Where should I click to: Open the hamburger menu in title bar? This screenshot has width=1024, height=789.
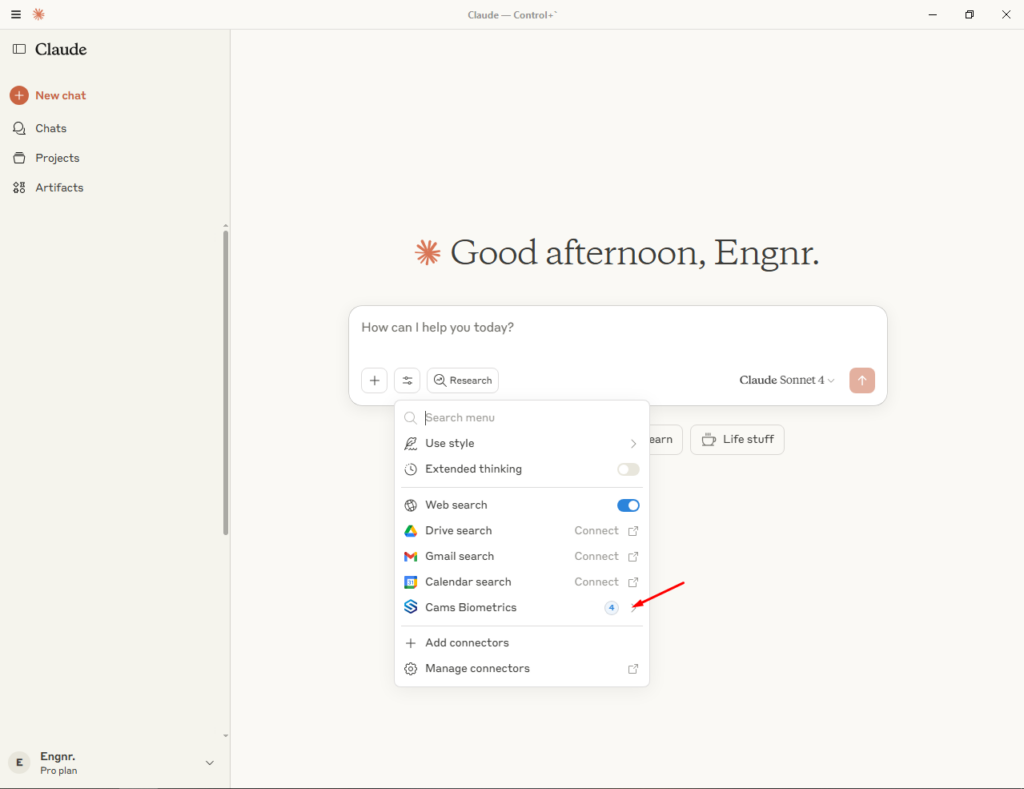[x=16, y=14]
